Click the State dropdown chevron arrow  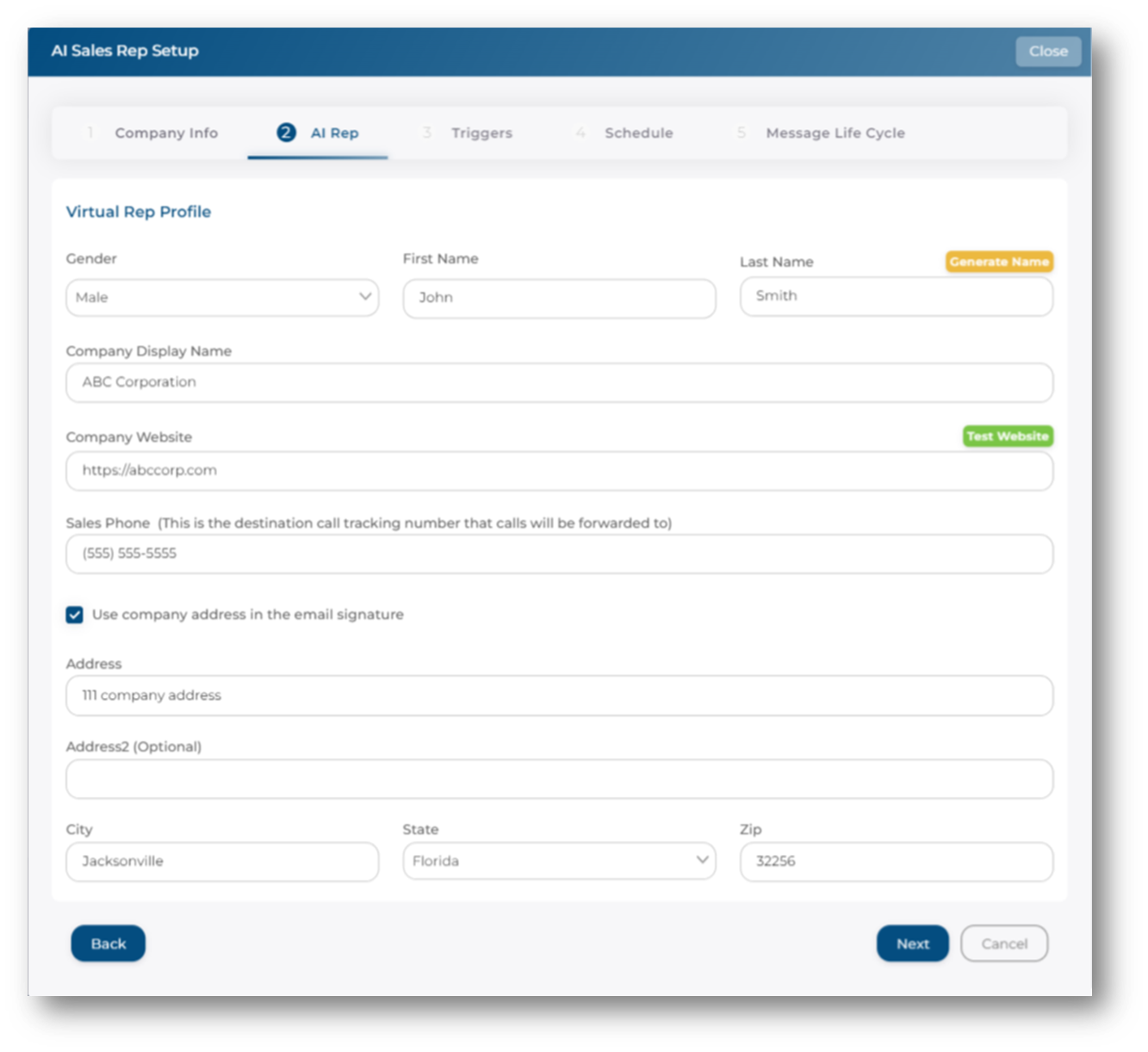[702, 859]
